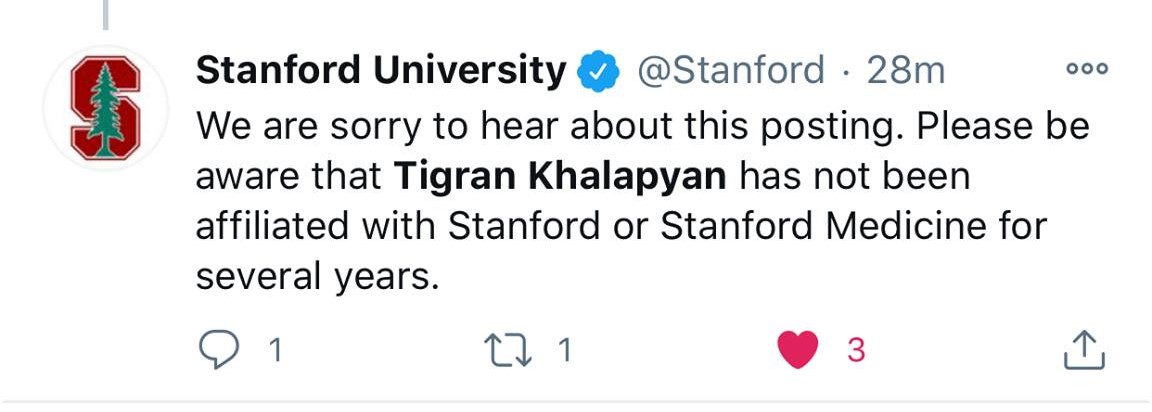The height and width of the screenshot is (412, 1152).
Task: Open the Stanford tree logo avatar
Action: pyautogui.click(x=106, y=108)
